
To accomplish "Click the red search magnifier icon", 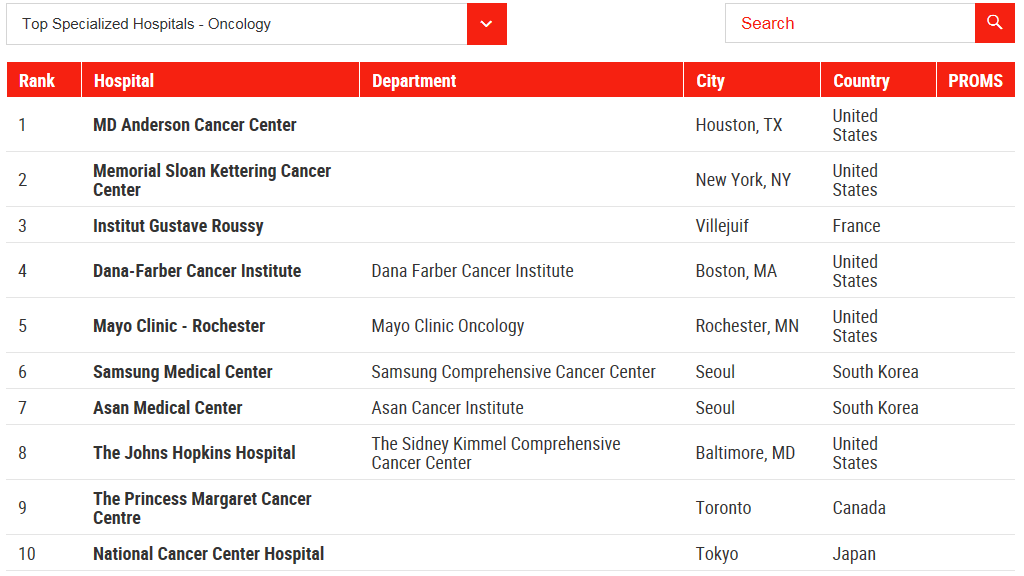I will click(994, 23).
